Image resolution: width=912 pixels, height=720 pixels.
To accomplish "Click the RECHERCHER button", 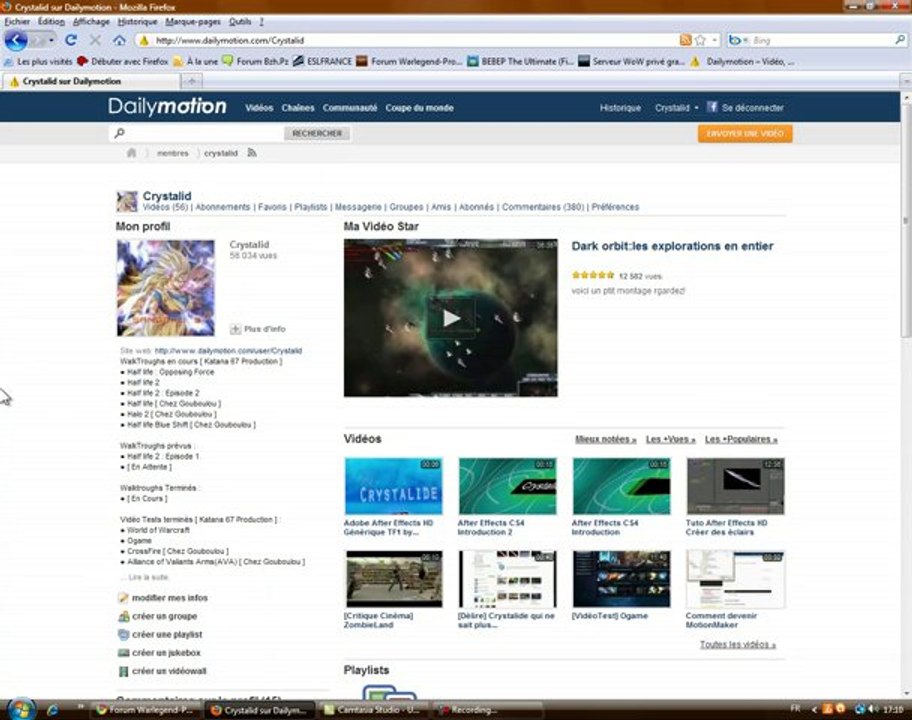I will click(317, 133).
